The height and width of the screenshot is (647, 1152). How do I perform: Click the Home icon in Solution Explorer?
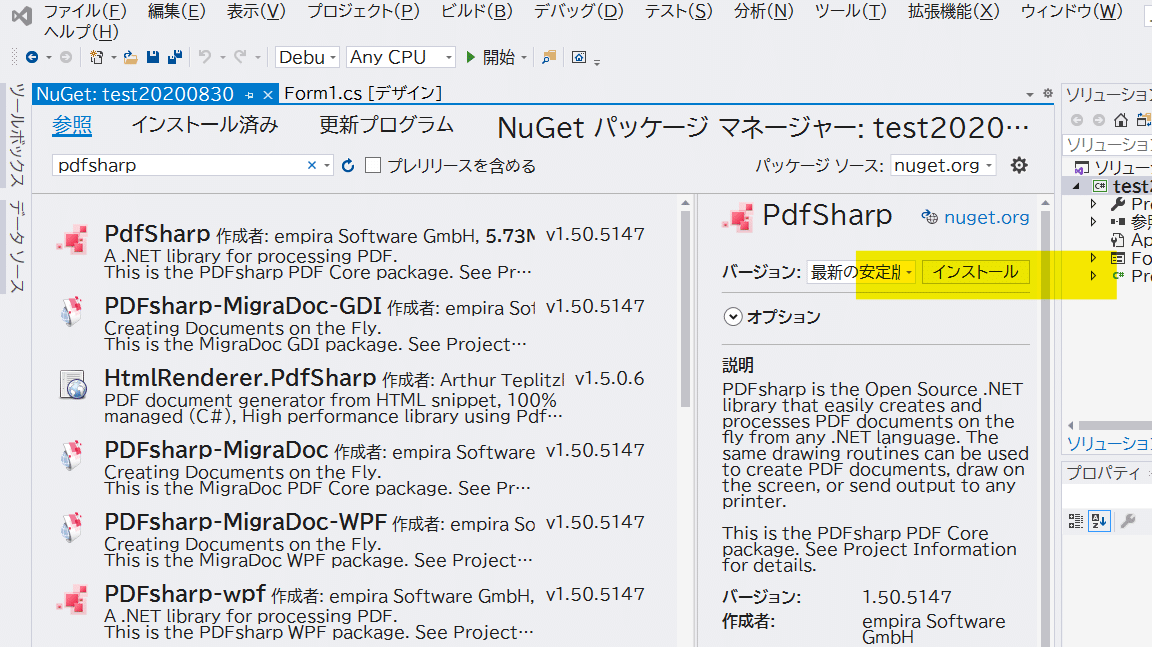tap(1121, 120)
